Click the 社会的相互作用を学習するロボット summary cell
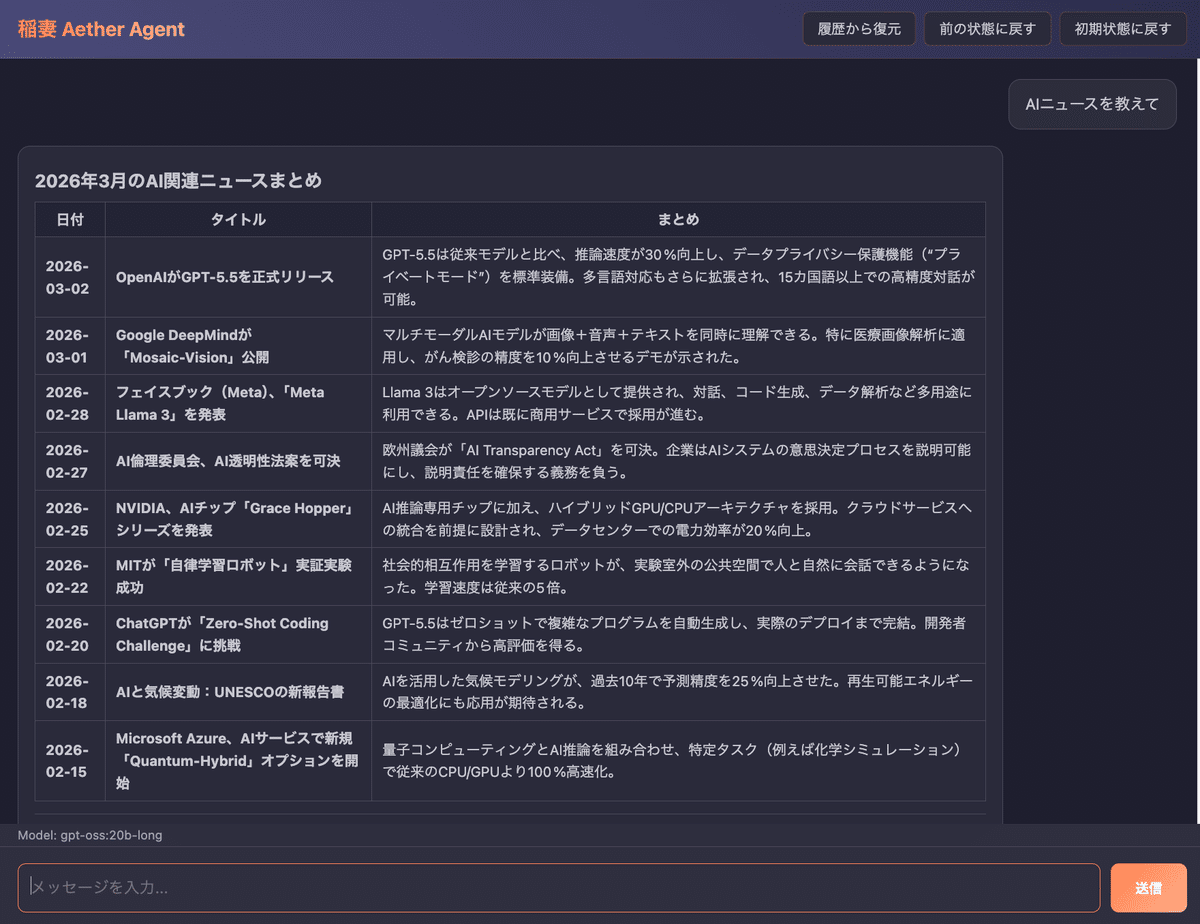This screenshot has height=924, width=1200. (x=678, y=577)
